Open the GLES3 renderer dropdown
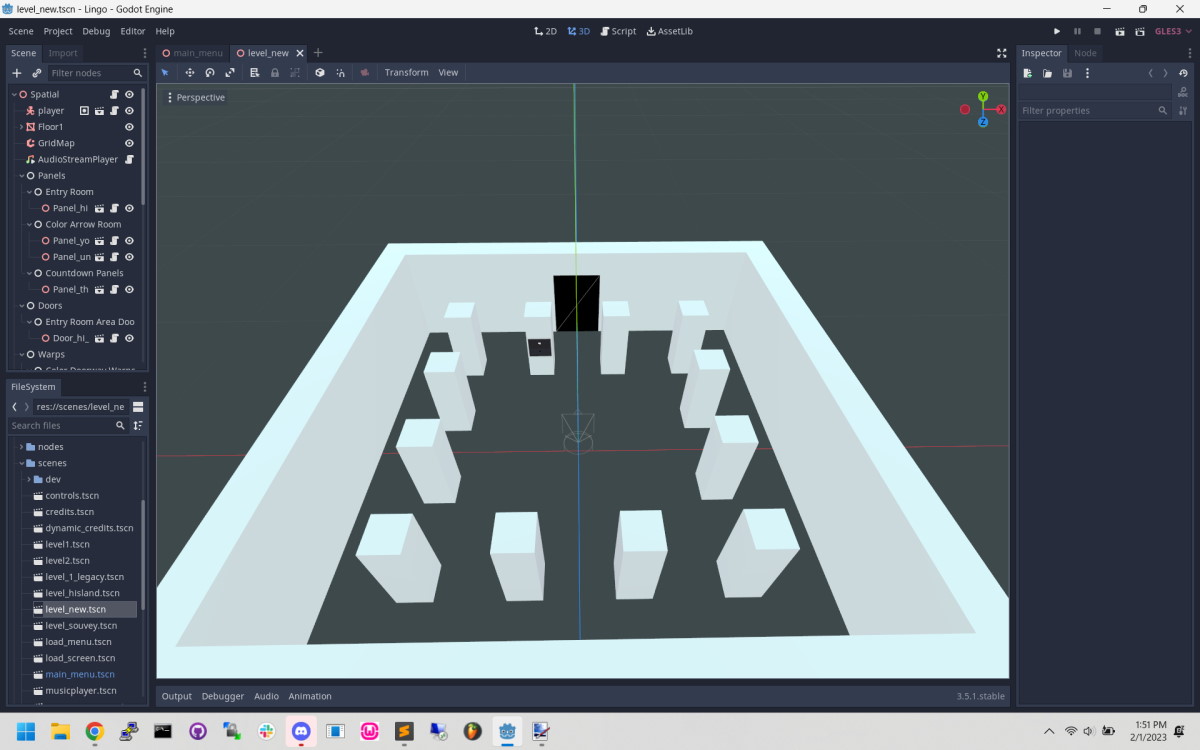This screenshot has height=750, width=1200. click(x=1172, y=32)
